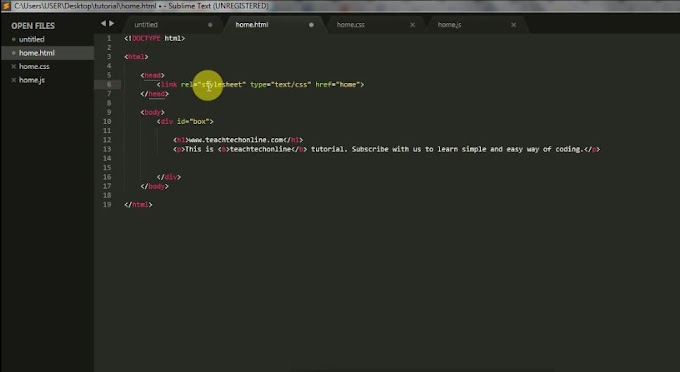680x372 pixels.
Task: Place cursor on opening html tag
Action: [136, 57]
